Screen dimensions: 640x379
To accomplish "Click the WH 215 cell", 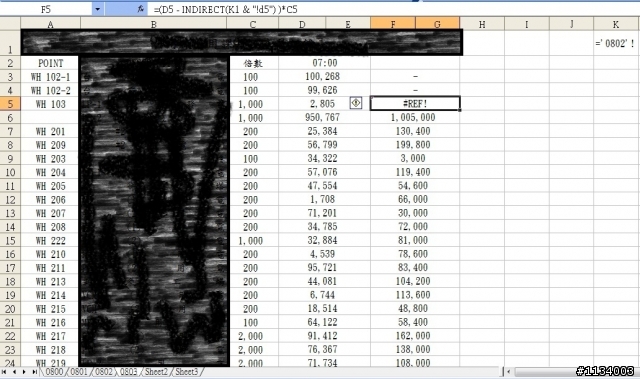I will tap(51, 309).
